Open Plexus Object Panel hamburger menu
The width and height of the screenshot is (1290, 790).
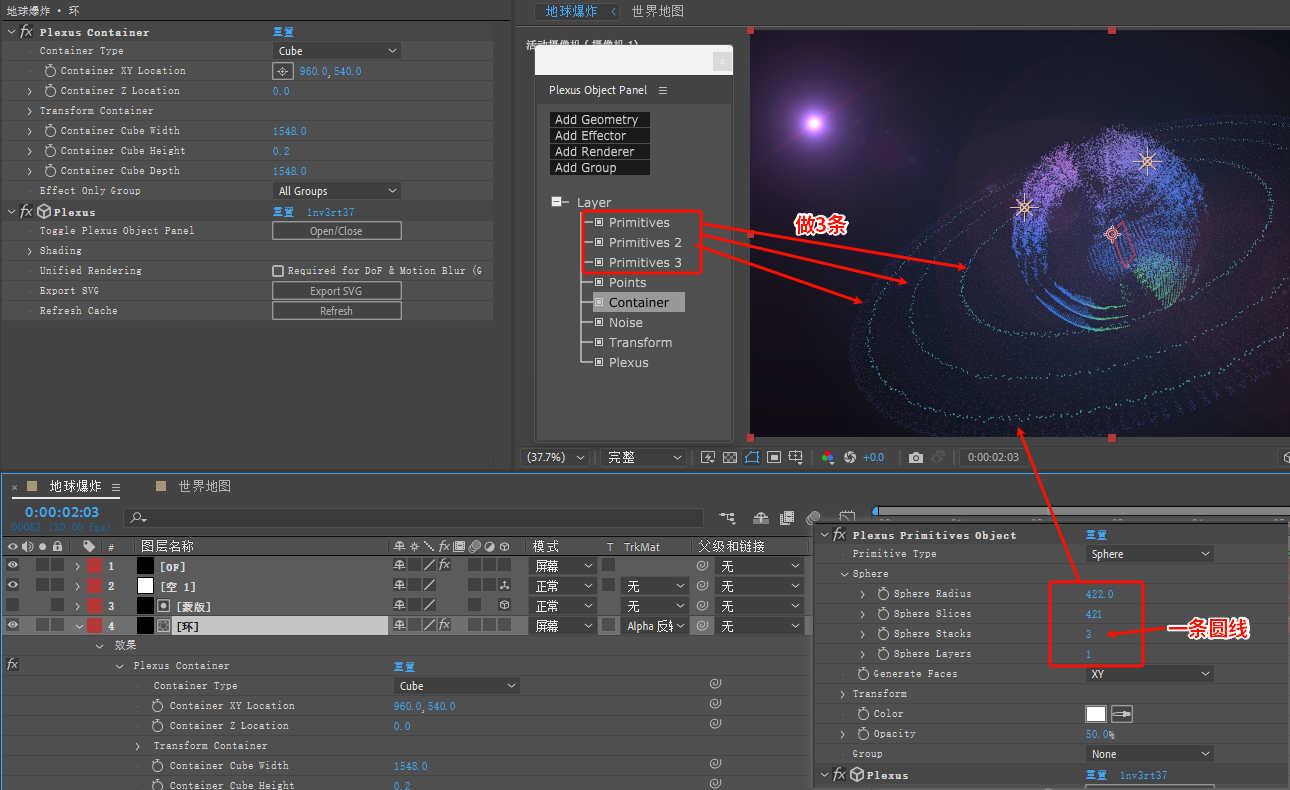[663, 90]
